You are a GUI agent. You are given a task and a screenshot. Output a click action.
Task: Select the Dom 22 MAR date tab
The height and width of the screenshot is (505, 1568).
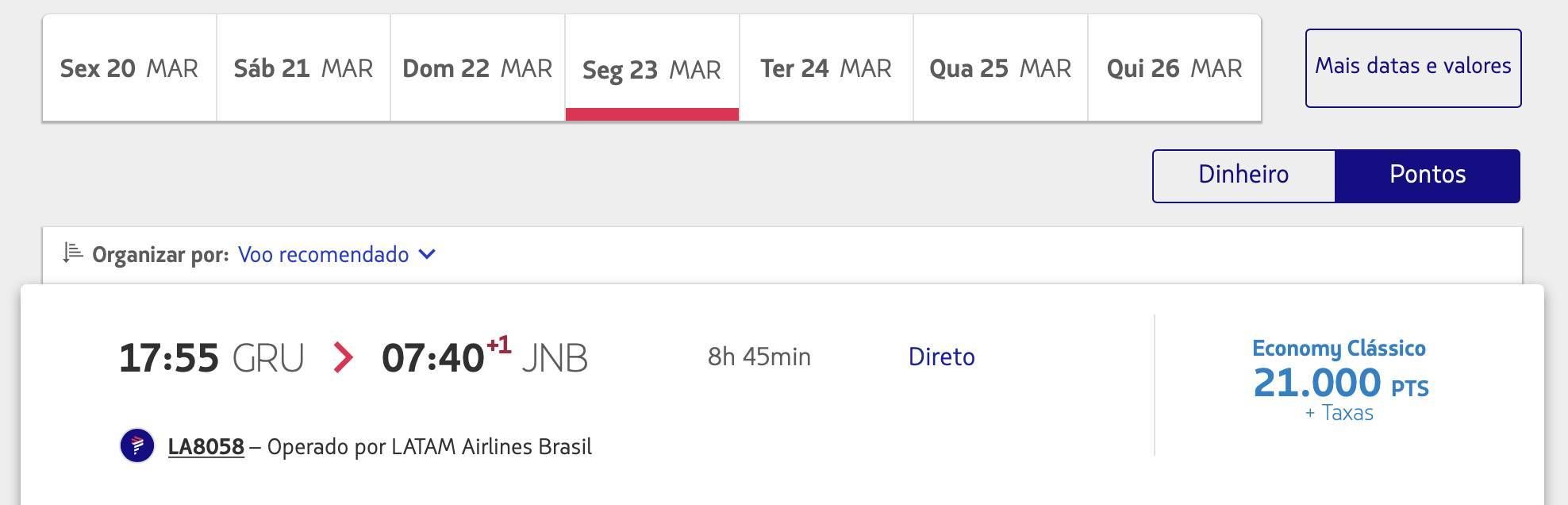pyautogui.click(x=478, y=68)
